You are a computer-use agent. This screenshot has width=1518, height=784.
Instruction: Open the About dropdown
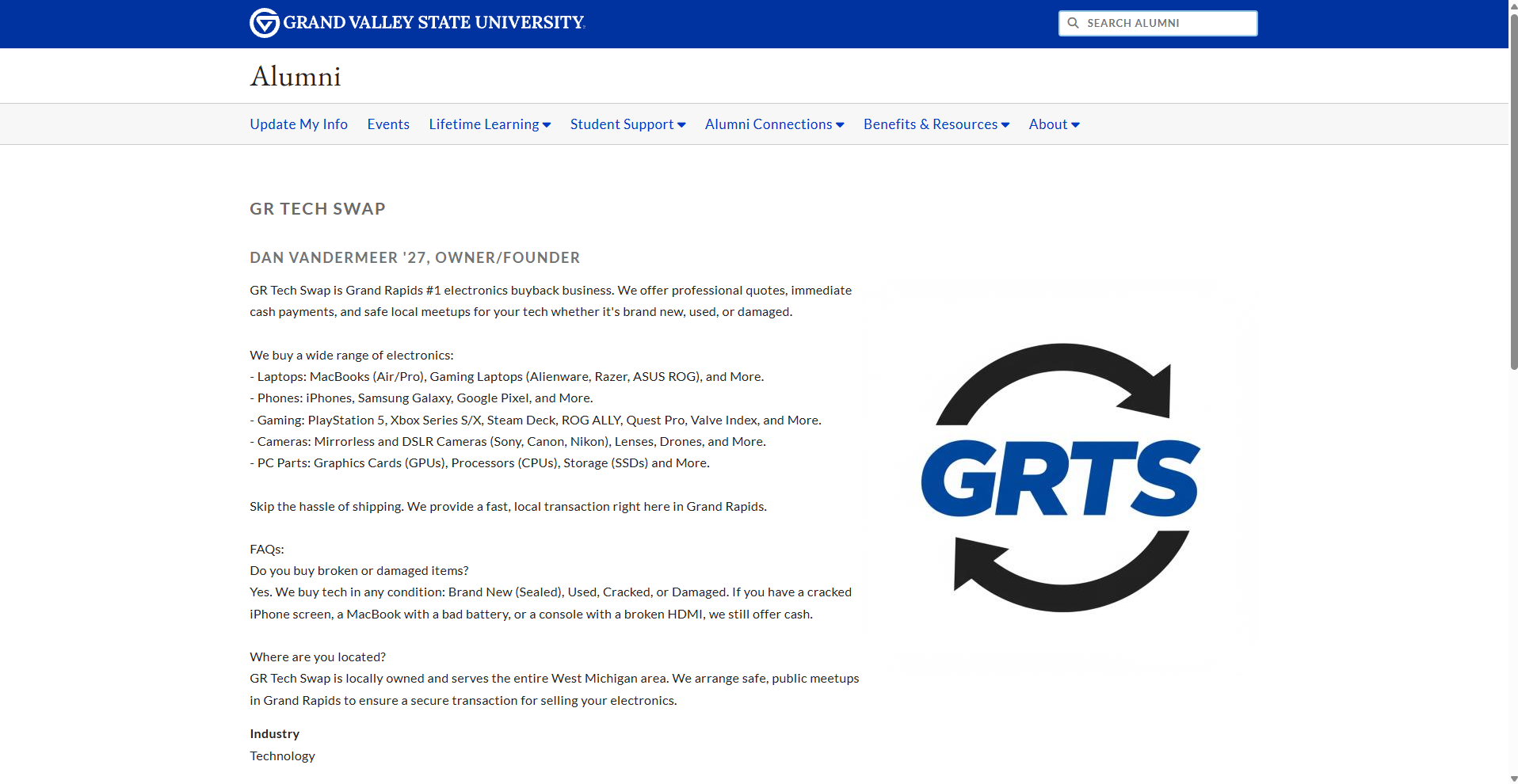pos(1047,124)
